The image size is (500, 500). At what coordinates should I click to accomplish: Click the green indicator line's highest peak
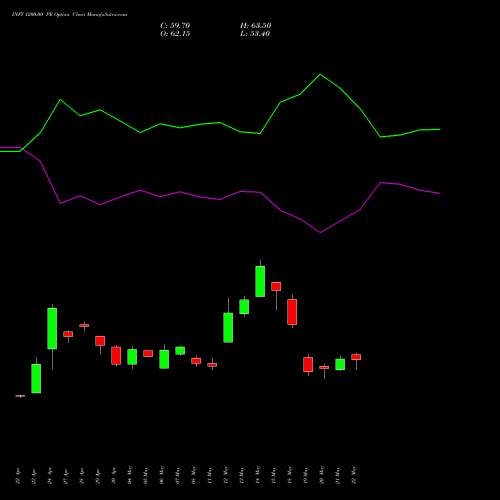coord(320,74)
